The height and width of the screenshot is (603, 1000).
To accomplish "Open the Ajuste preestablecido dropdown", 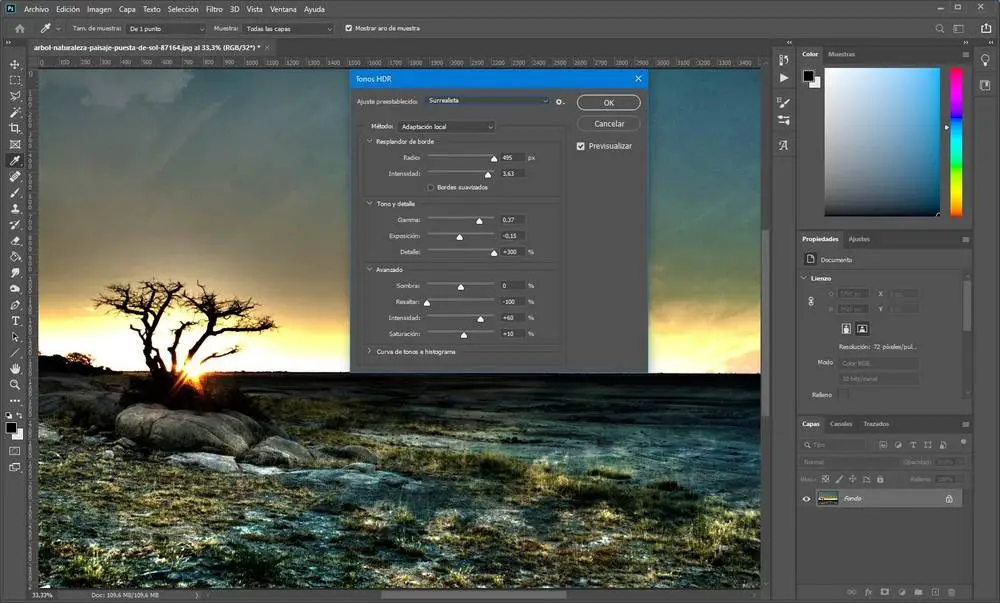I will [487, 101].
